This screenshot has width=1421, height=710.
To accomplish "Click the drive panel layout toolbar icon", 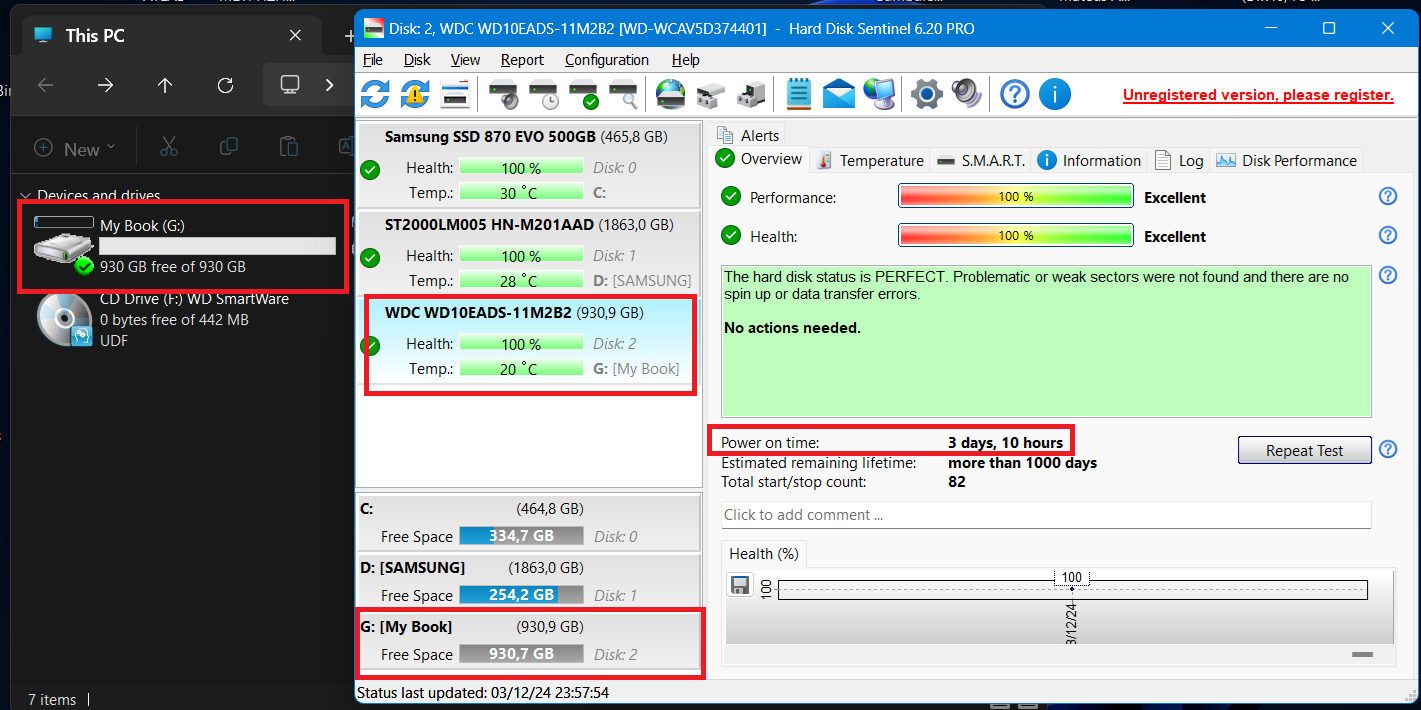I will point(455,95).
